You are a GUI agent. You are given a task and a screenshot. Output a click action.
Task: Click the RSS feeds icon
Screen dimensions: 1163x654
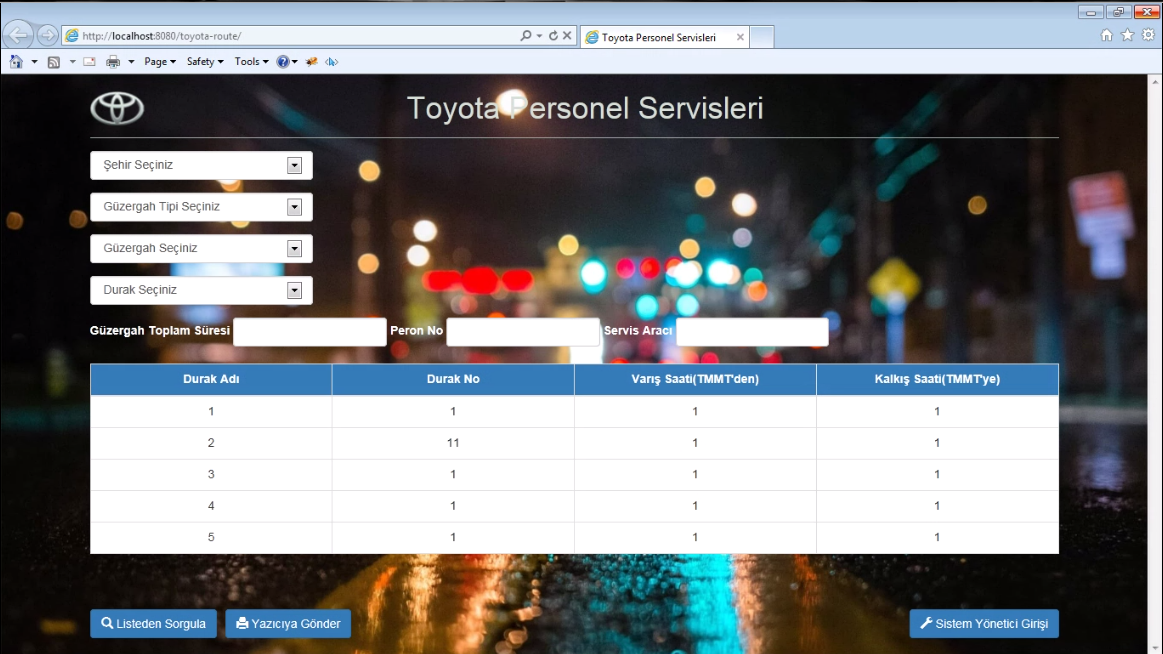tap(53, 62)
